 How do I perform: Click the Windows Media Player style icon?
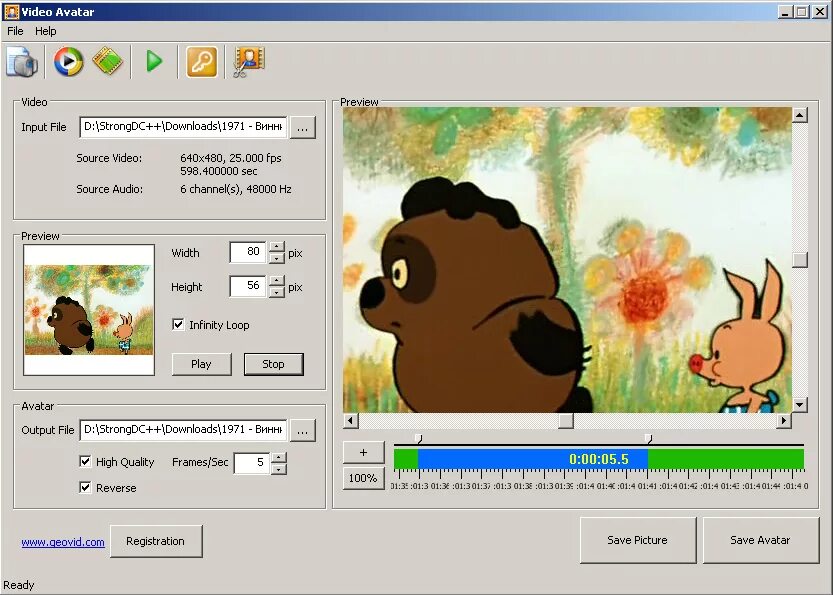[x=69, y=62]
